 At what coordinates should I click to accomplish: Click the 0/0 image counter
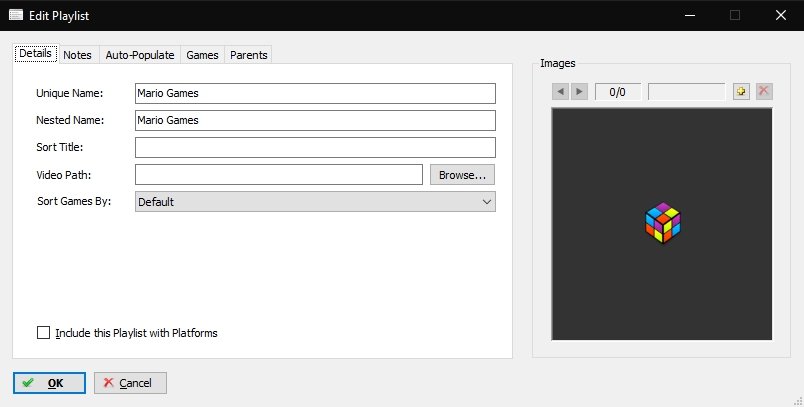(618, 92)
